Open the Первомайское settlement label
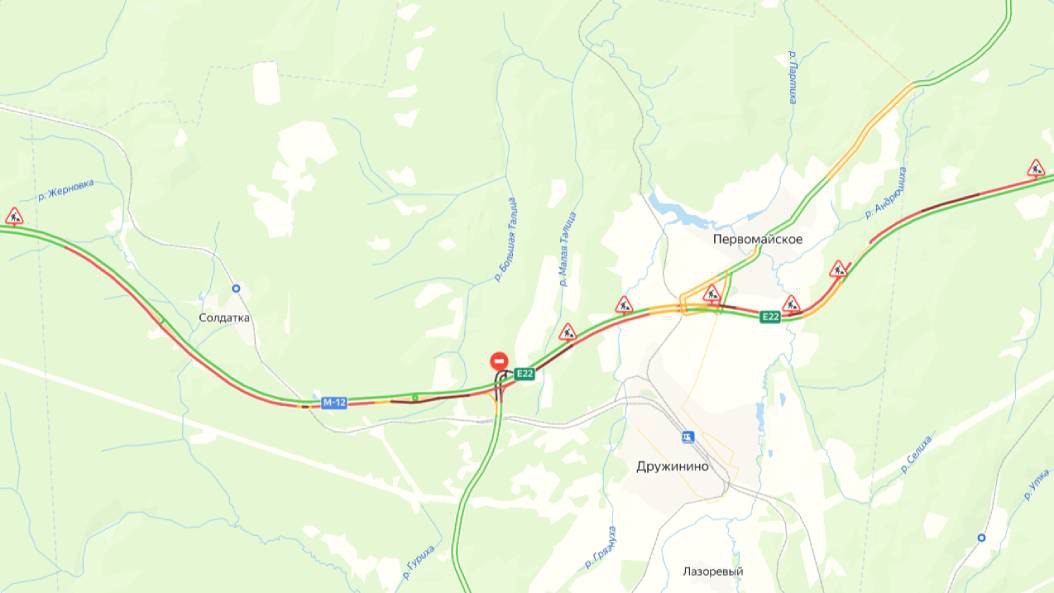 [758, 239]
